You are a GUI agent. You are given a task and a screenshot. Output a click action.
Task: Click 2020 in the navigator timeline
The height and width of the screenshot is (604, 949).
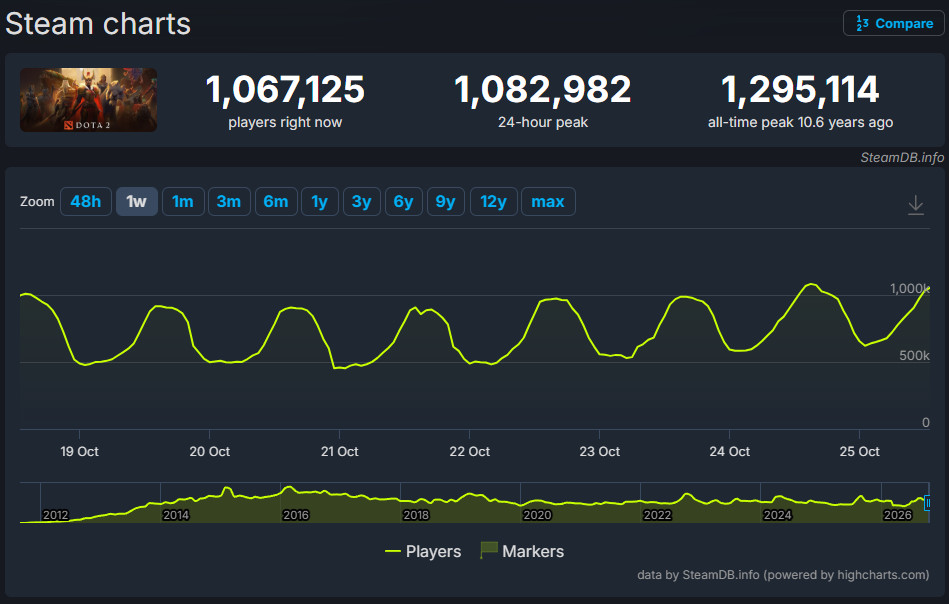click(537, 515)
